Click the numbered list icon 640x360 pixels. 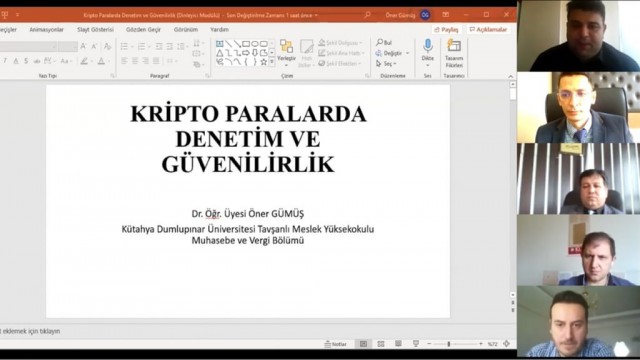click(141, 47)
